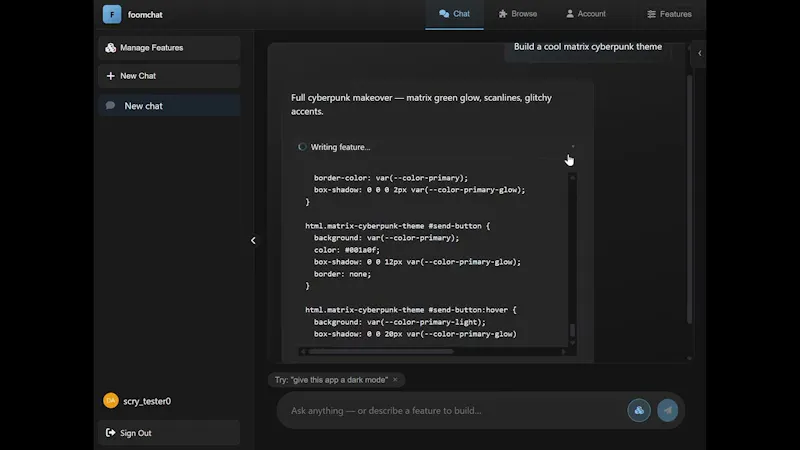The image size is (800, 450).
Task: Click the send message button
Action: click(667, 410)
